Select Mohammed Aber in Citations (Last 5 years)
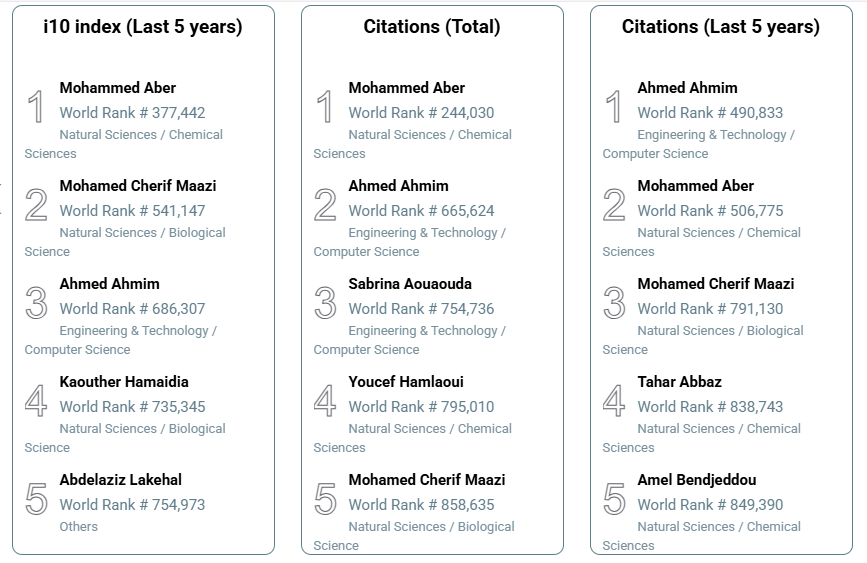This screenshot has height=563, width=867. point(695,186)
